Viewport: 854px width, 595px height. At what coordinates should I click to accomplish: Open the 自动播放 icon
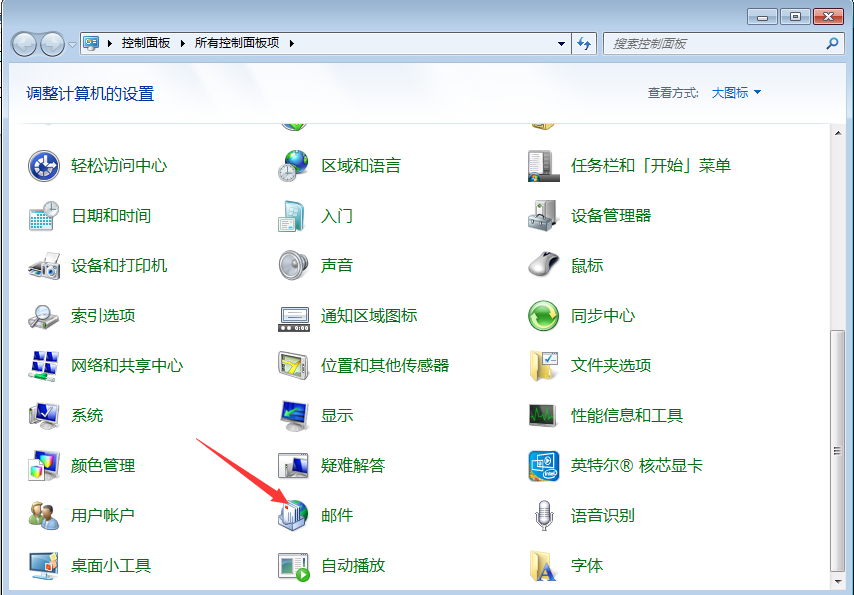click(x=294, y=566)
